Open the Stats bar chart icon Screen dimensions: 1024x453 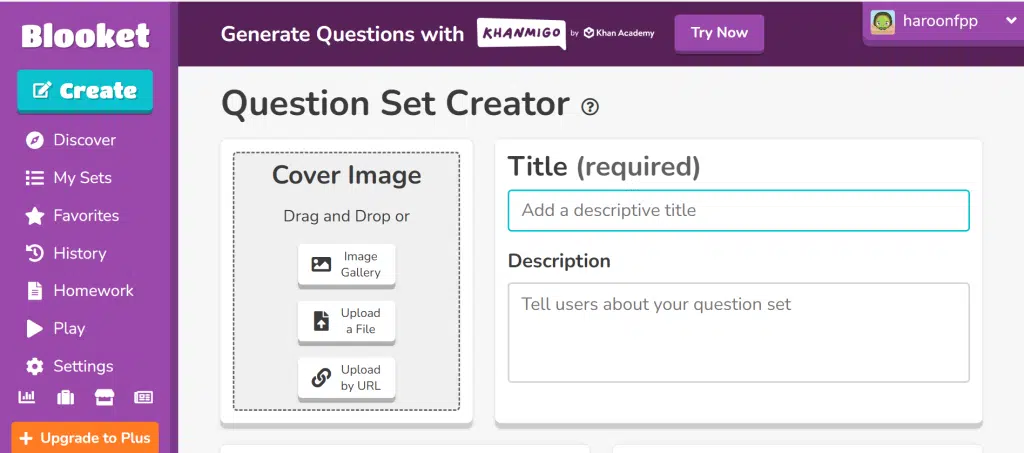[27, 397]
